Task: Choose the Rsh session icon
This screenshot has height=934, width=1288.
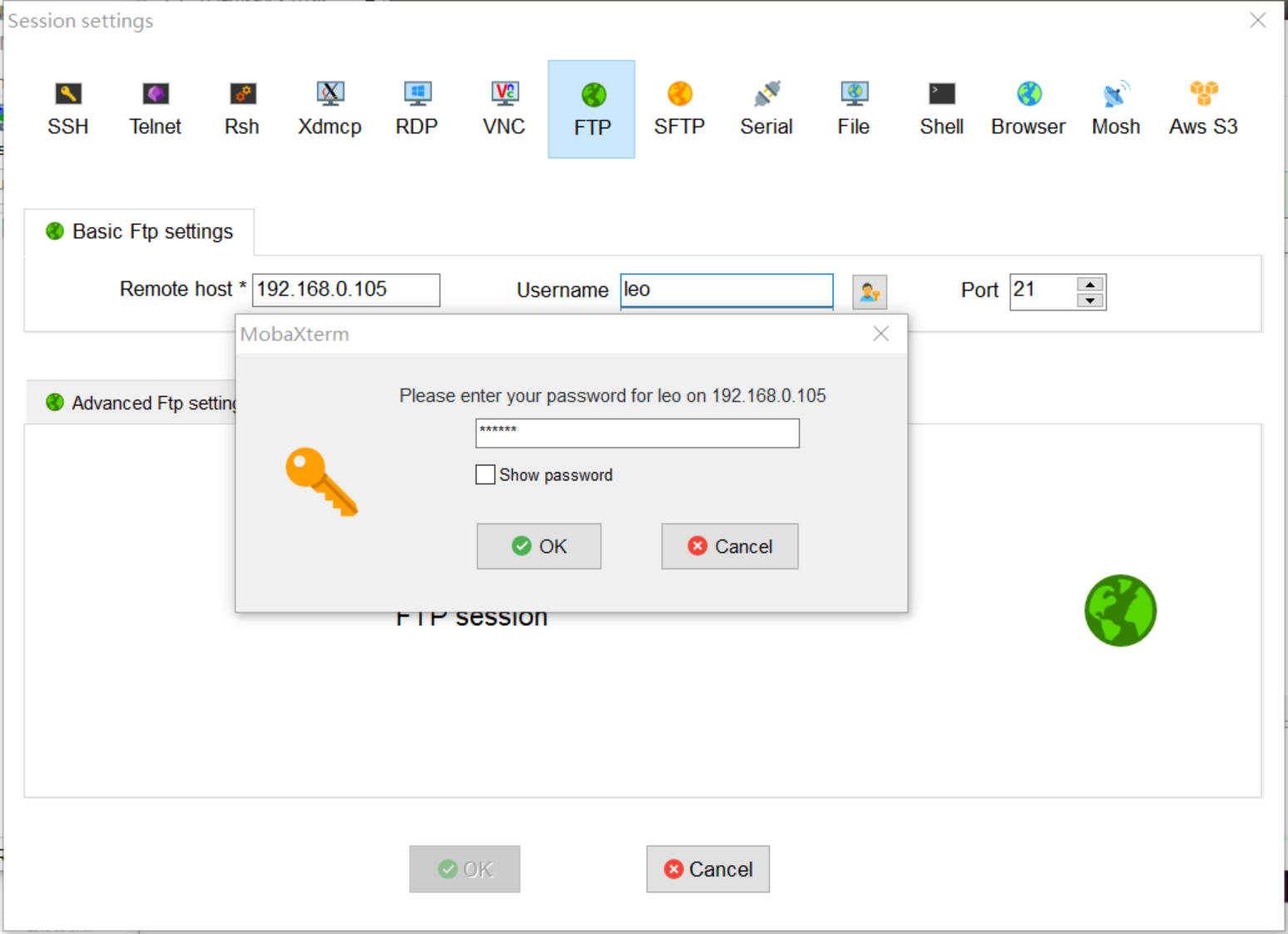Action: [x=242, y=109]
